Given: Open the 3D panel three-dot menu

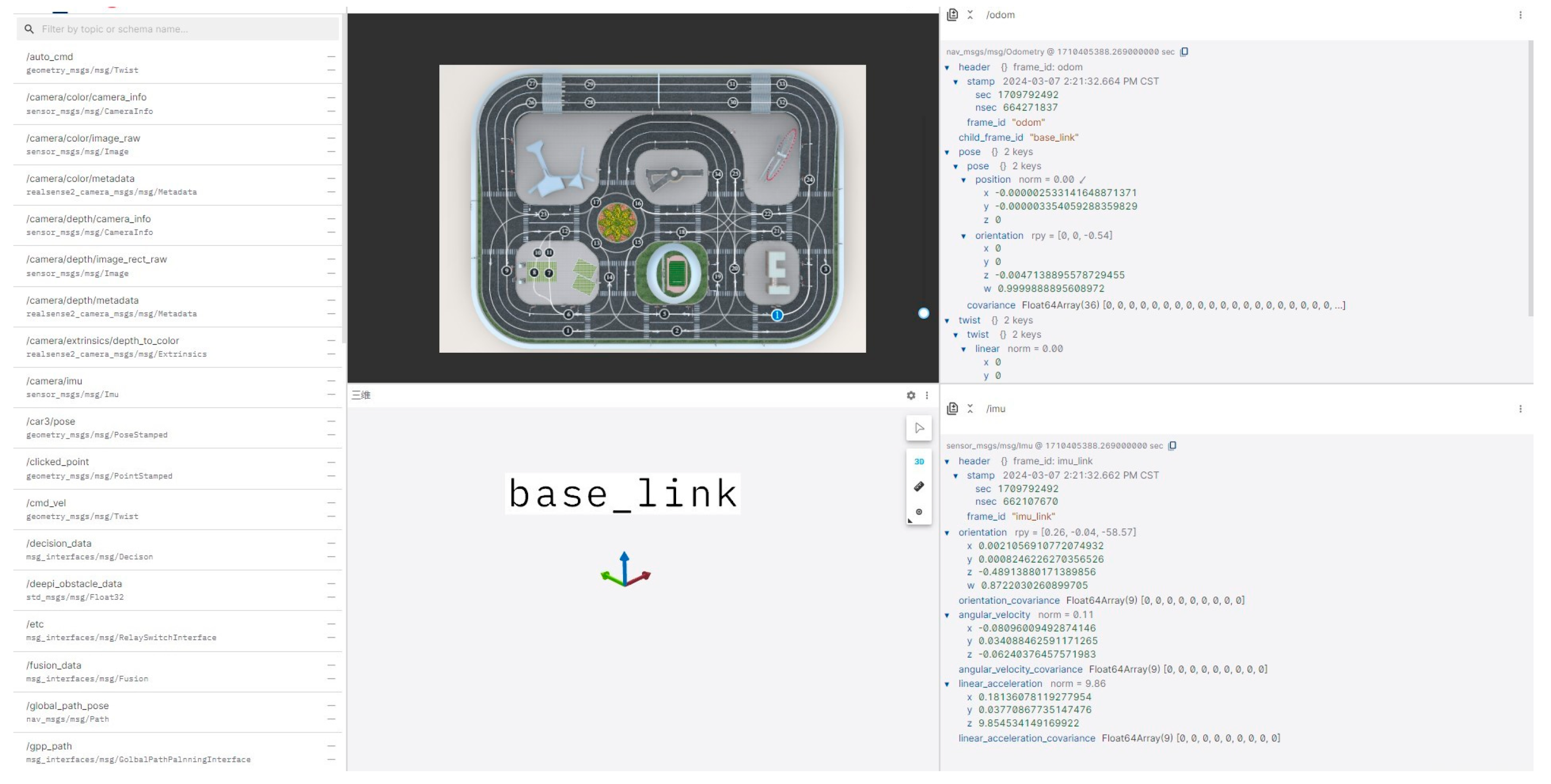Looking at the screenshot, I should 927,395.
